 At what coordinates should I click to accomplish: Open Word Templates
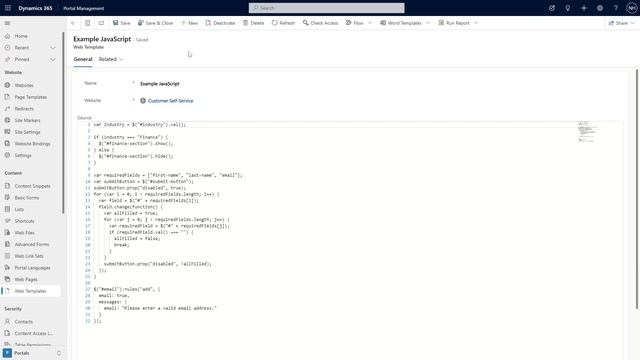401,23
